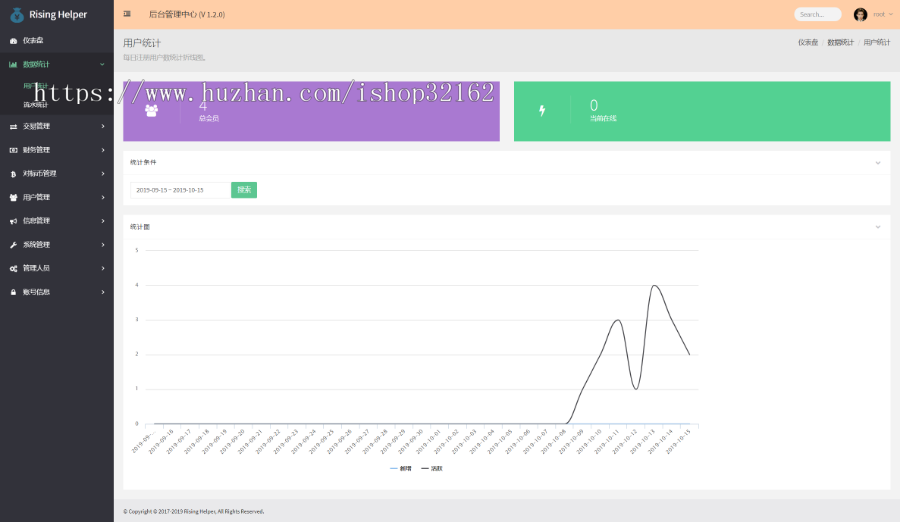Viewport: 900px width, 522px height.
Task: Open the root user dropdown menu
Action: [x=883, y=14]
